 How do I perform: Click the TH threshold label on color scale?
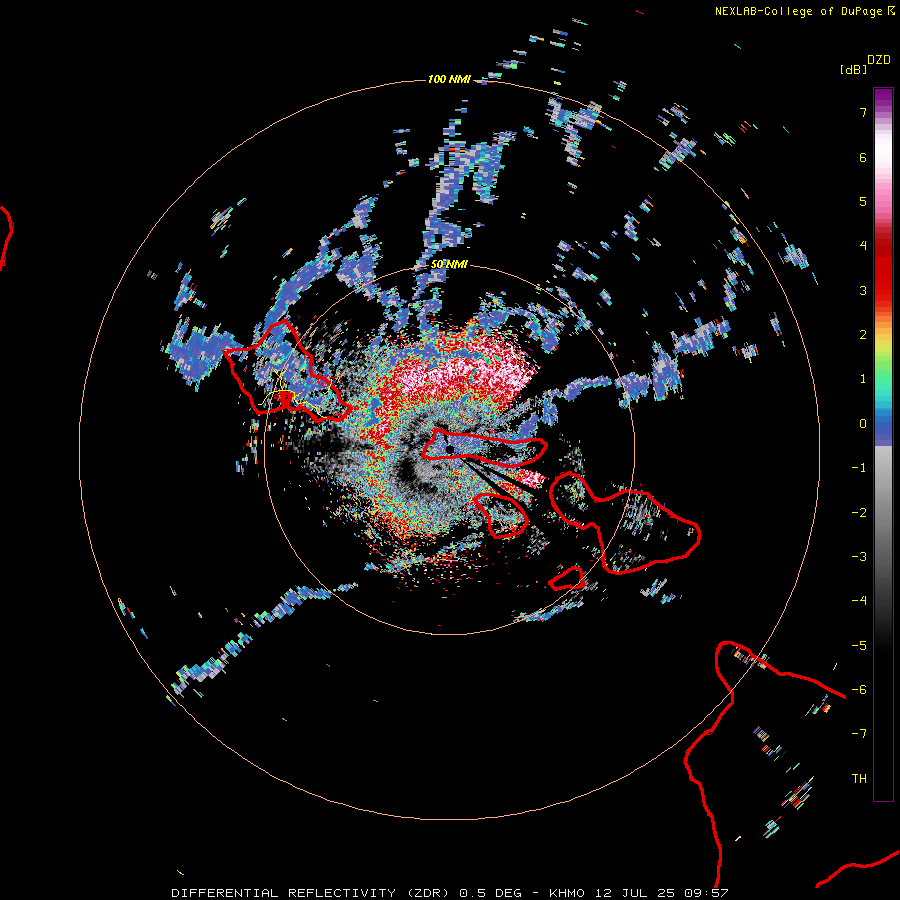point(859,779)
